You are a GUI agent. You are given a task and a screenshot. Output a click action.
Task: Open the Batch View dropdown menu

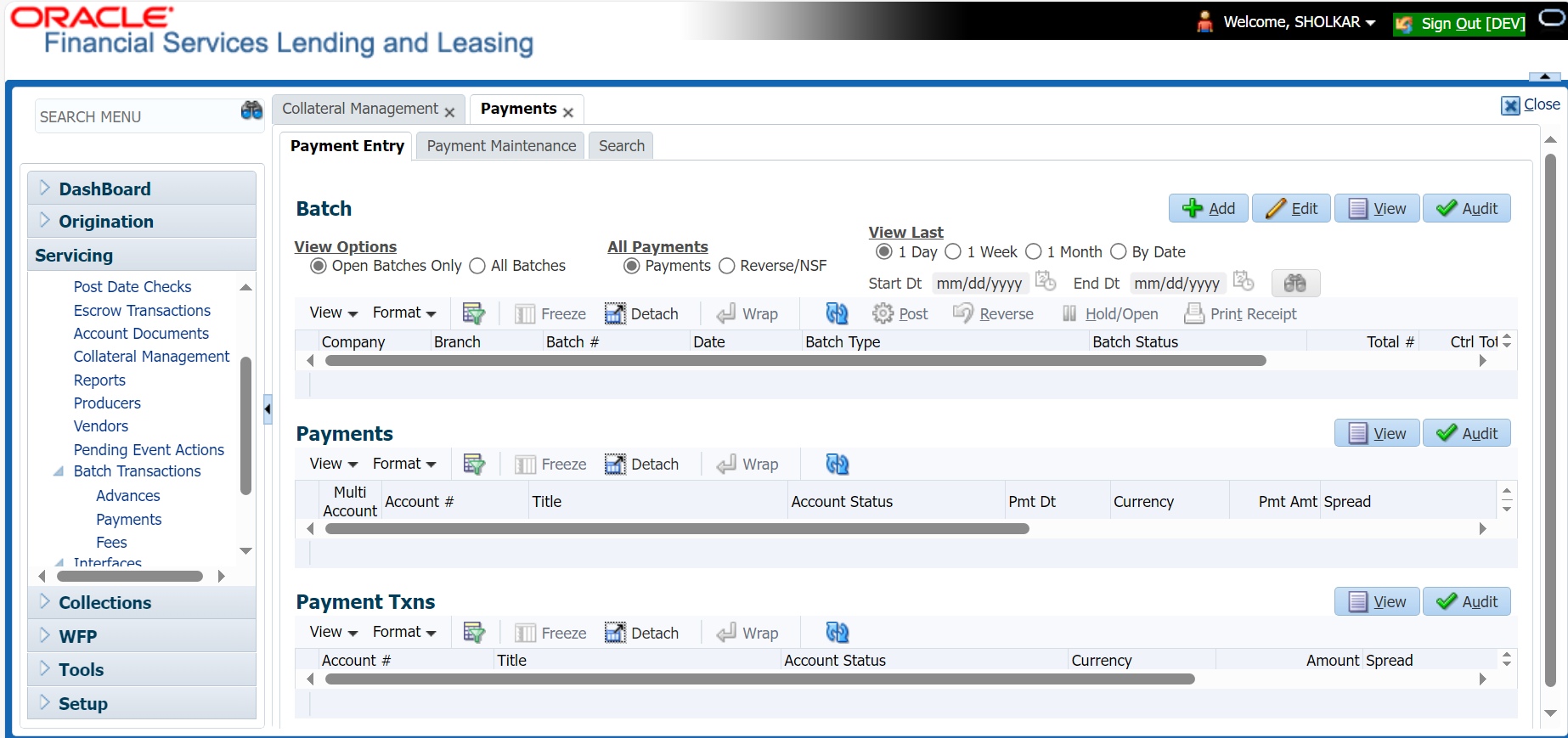[x=334, y=313]
